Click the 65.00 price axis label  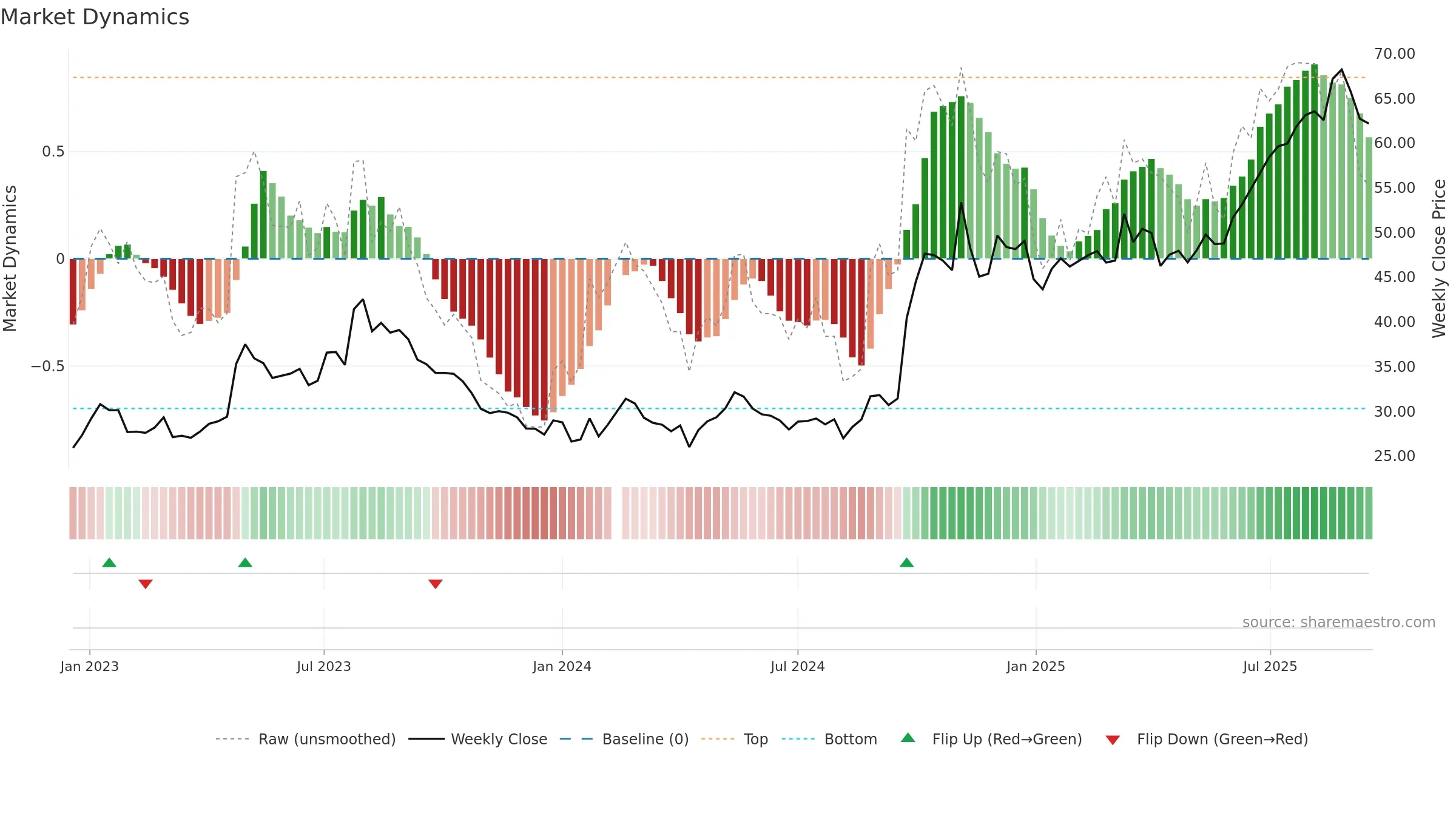[x=1395, y=98]
